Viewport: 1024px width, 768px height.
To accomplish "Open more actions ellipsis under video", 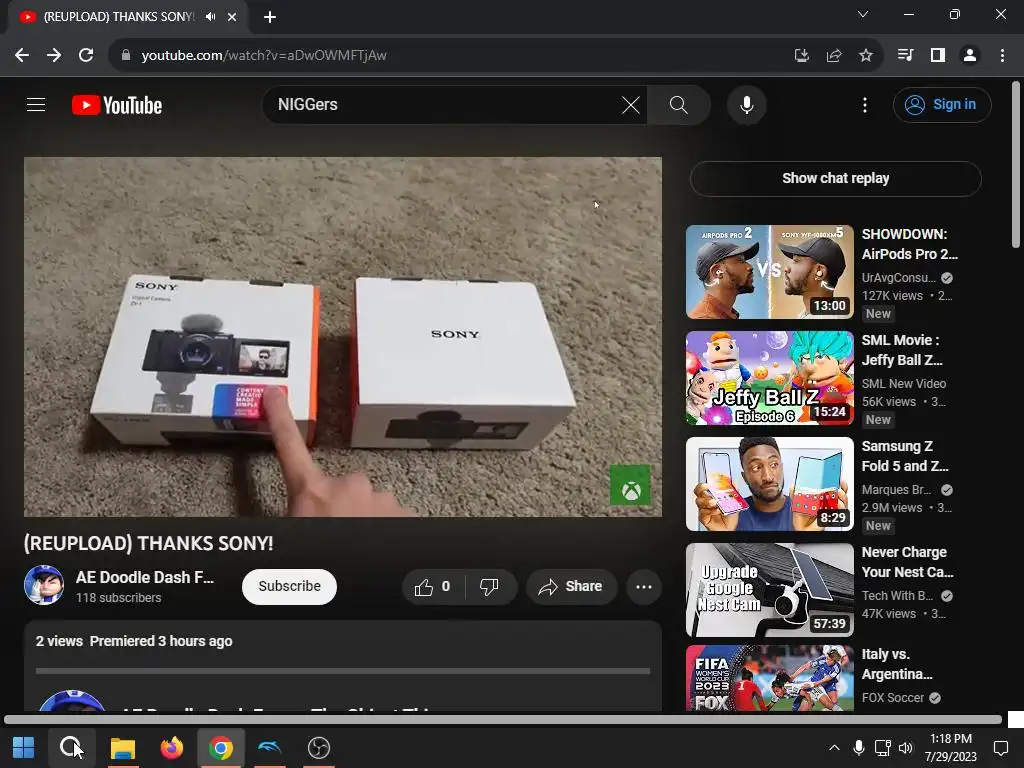I will point(643,587).
